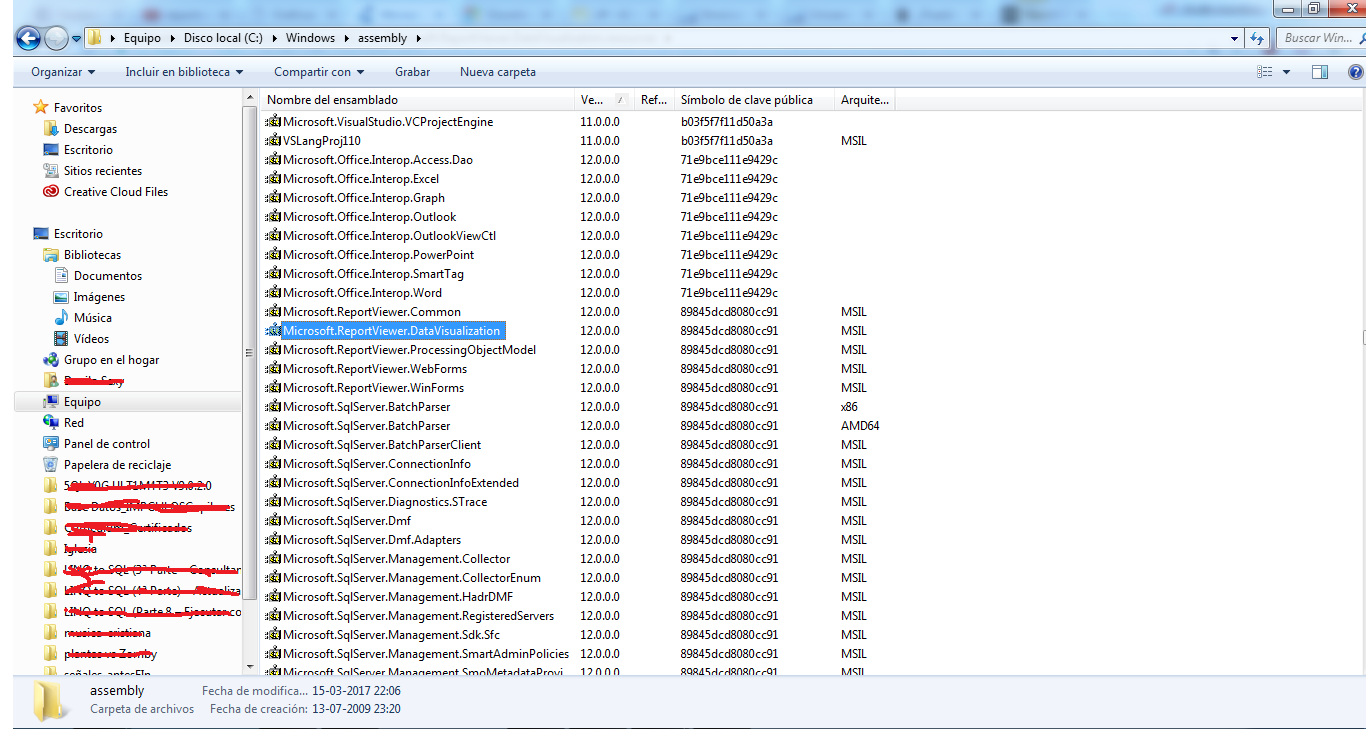1366x729 pixels.
Task: Refresh the assembly folder listing
Action: pos(1258,38)
